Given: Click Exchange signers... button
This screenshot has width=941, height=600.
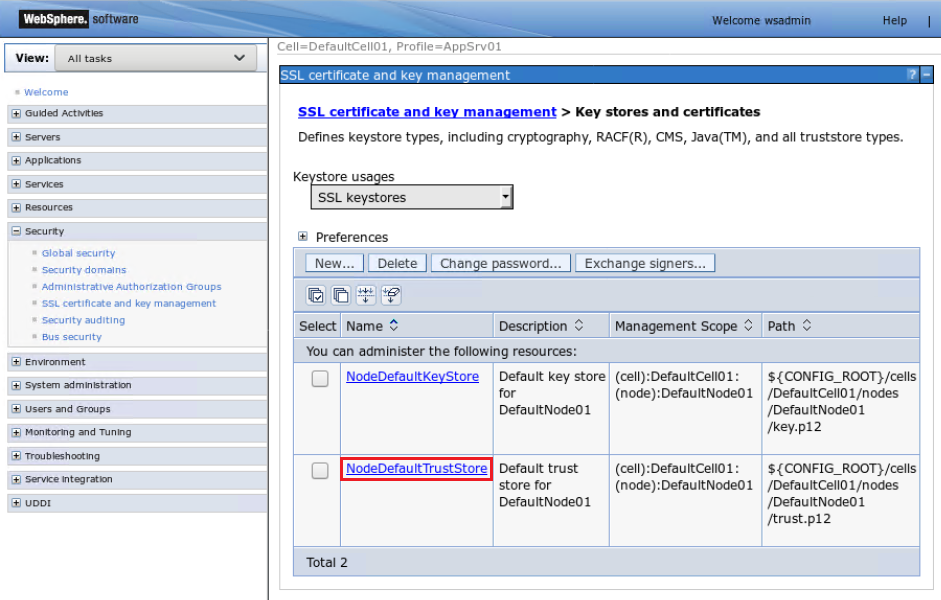Looking at the screenshot, I should pyautogui.click(x=645, y=263).
